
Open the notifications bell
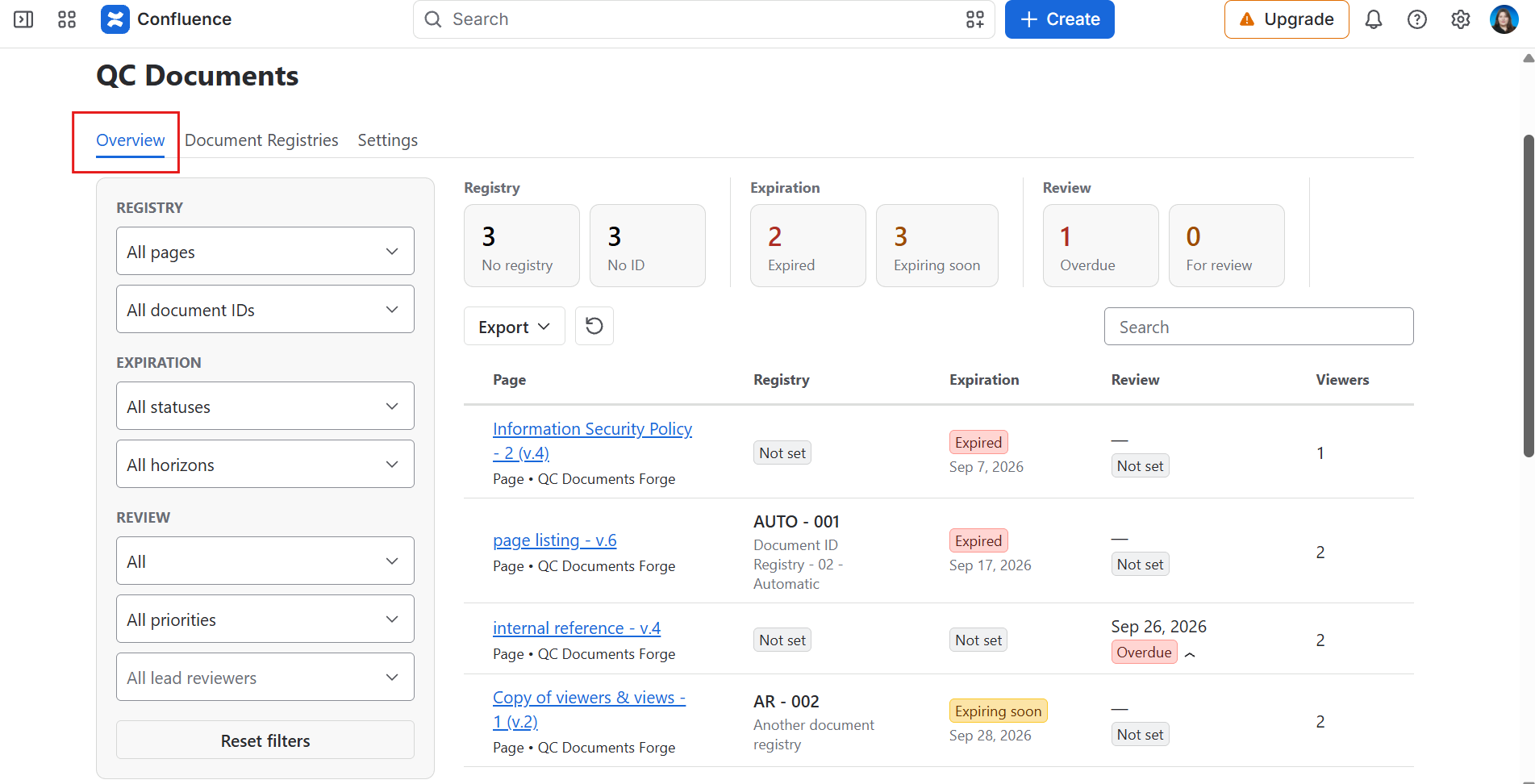pos(1374,19)
